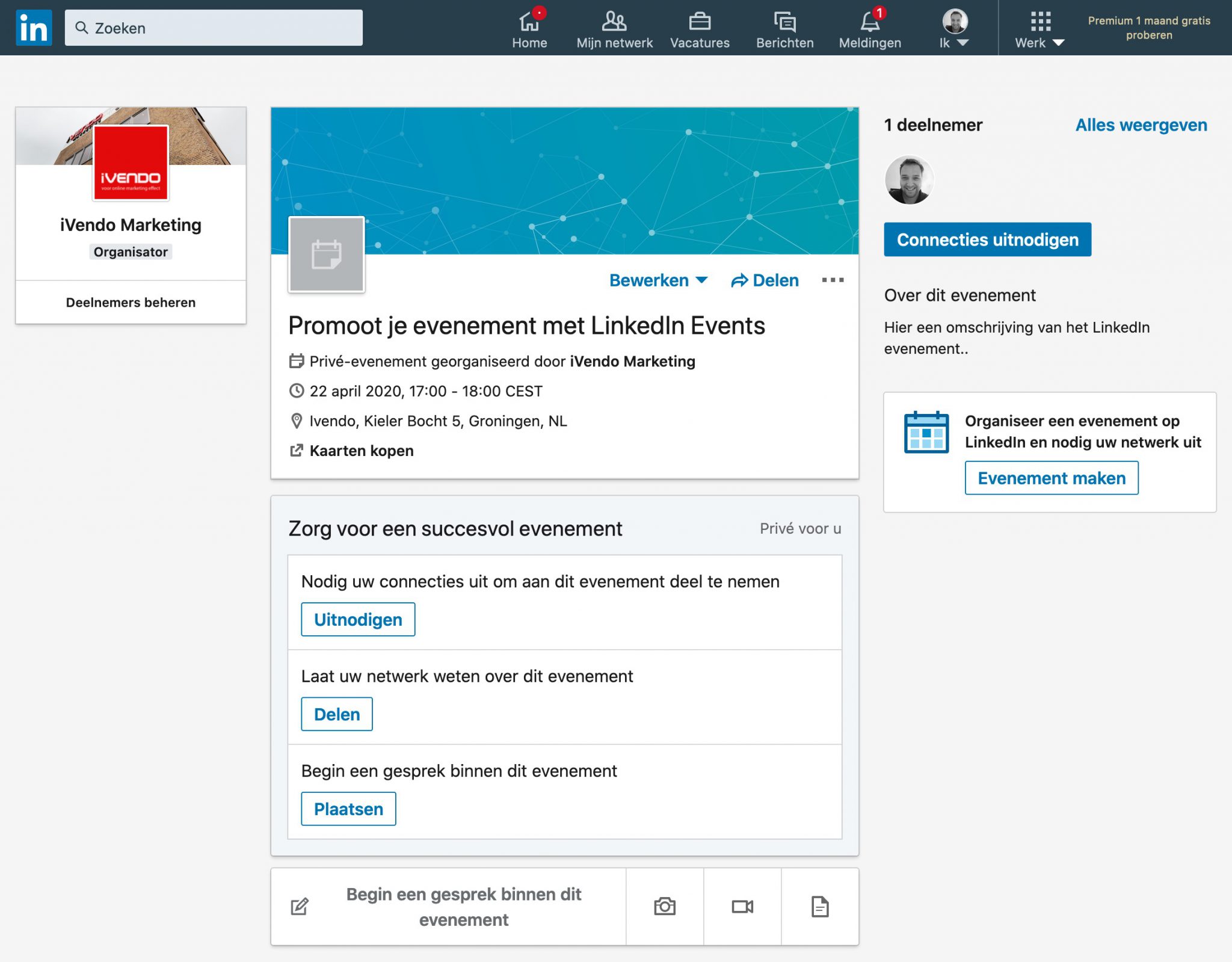Open Mijn netwerk from the nav bar
Screen dimensions: 1232x962
(x=614, y=28)
